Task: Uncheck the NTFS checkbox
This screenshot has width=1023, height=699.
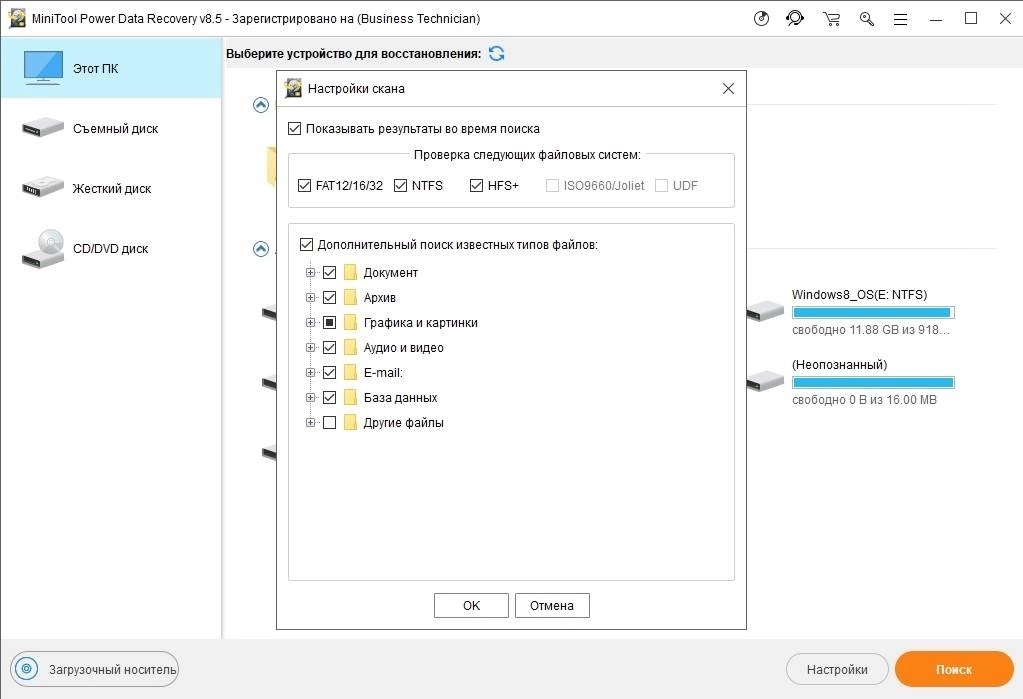Action: coord(401,185)
